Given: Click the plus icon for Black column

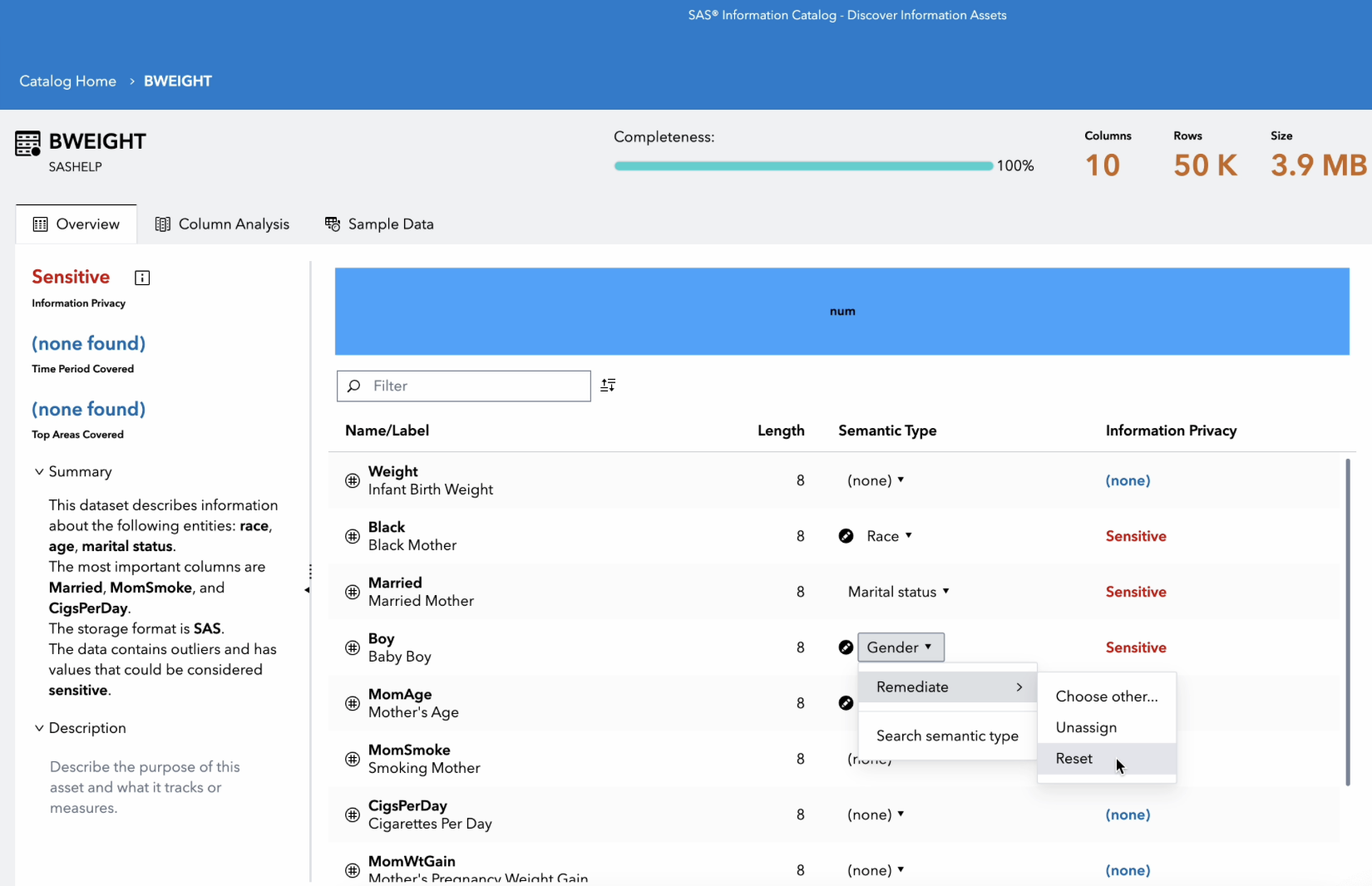Looking at the screenshot, I should (x=353, y=536).
